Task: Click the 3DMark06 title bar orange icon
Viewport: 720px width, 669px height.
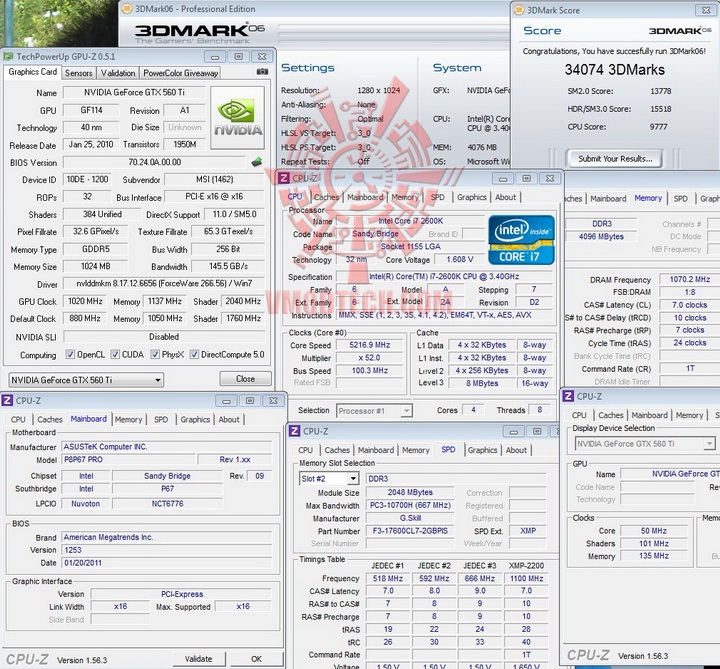Action: (127, 9)
